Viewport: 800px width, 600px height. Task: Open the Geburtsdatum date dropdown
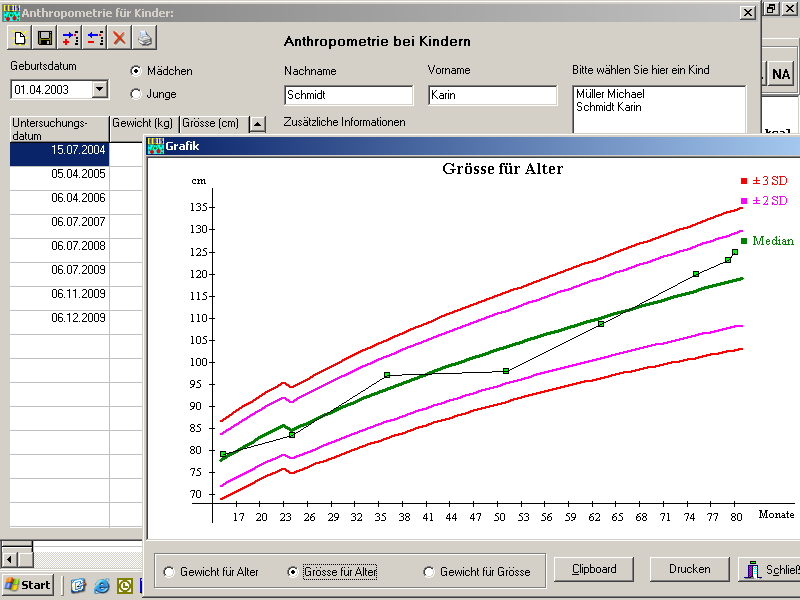point(98,89)
